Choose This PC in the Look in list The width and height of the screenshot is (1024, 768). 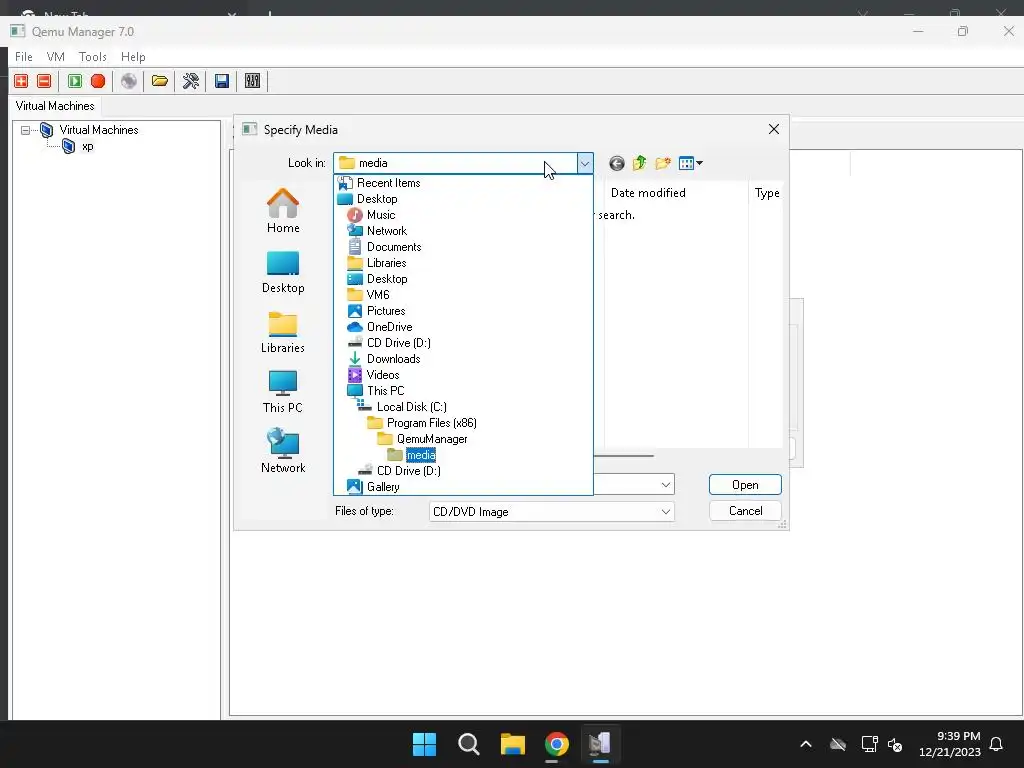pos(385,391)
